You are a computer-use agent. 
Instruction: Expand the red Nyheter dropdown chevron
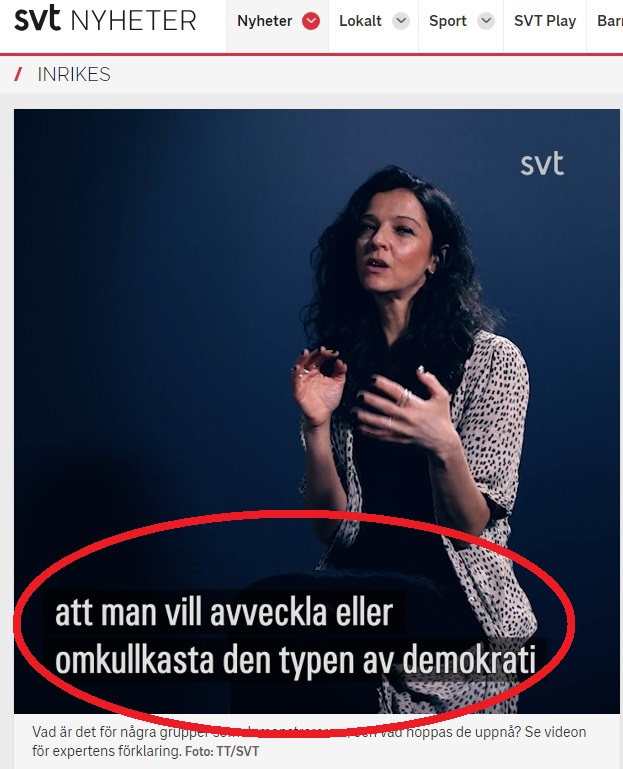(x=311, y=21)
